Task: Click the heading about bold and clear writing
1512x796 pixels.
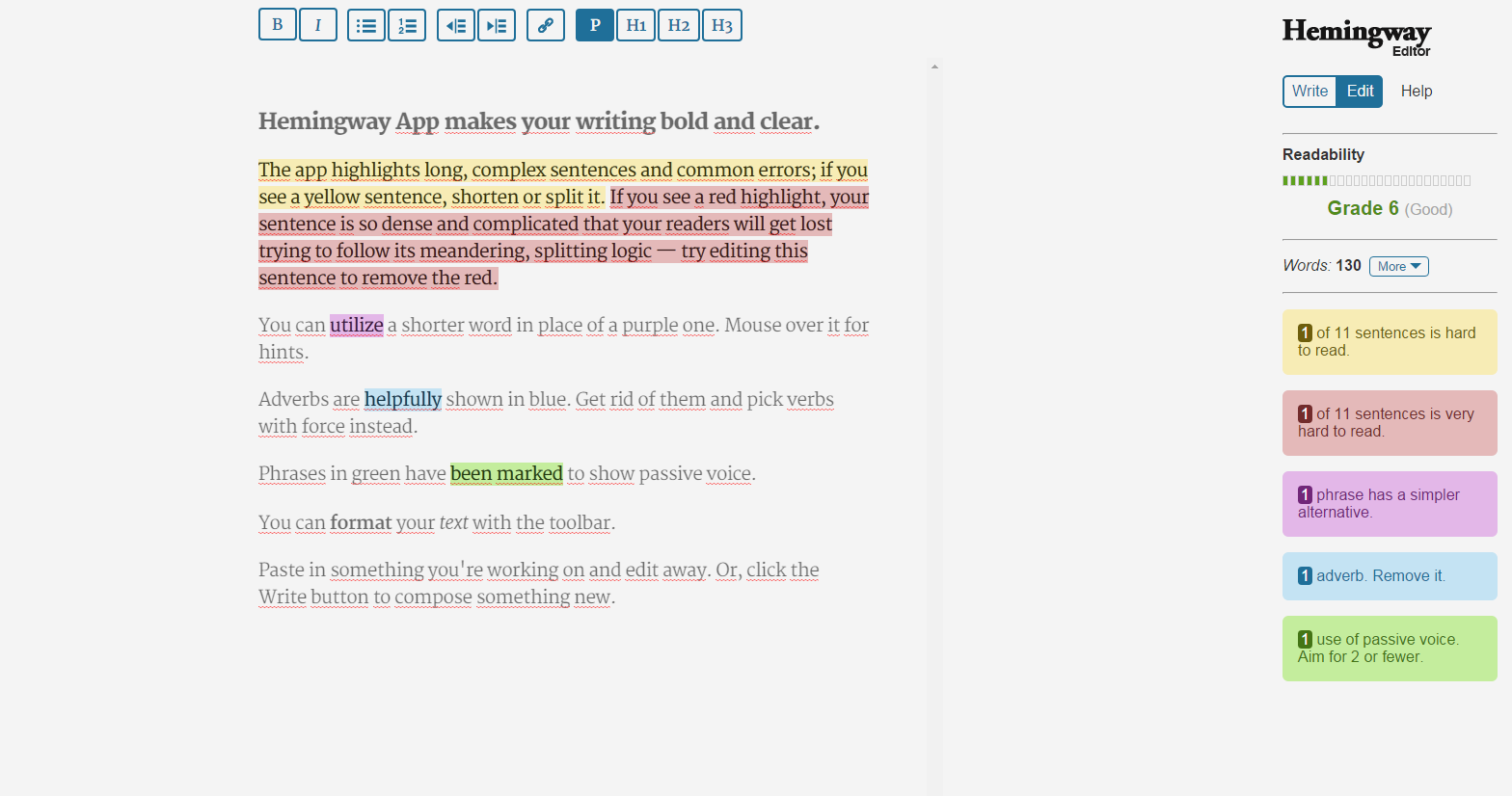Action: (539, 121)
